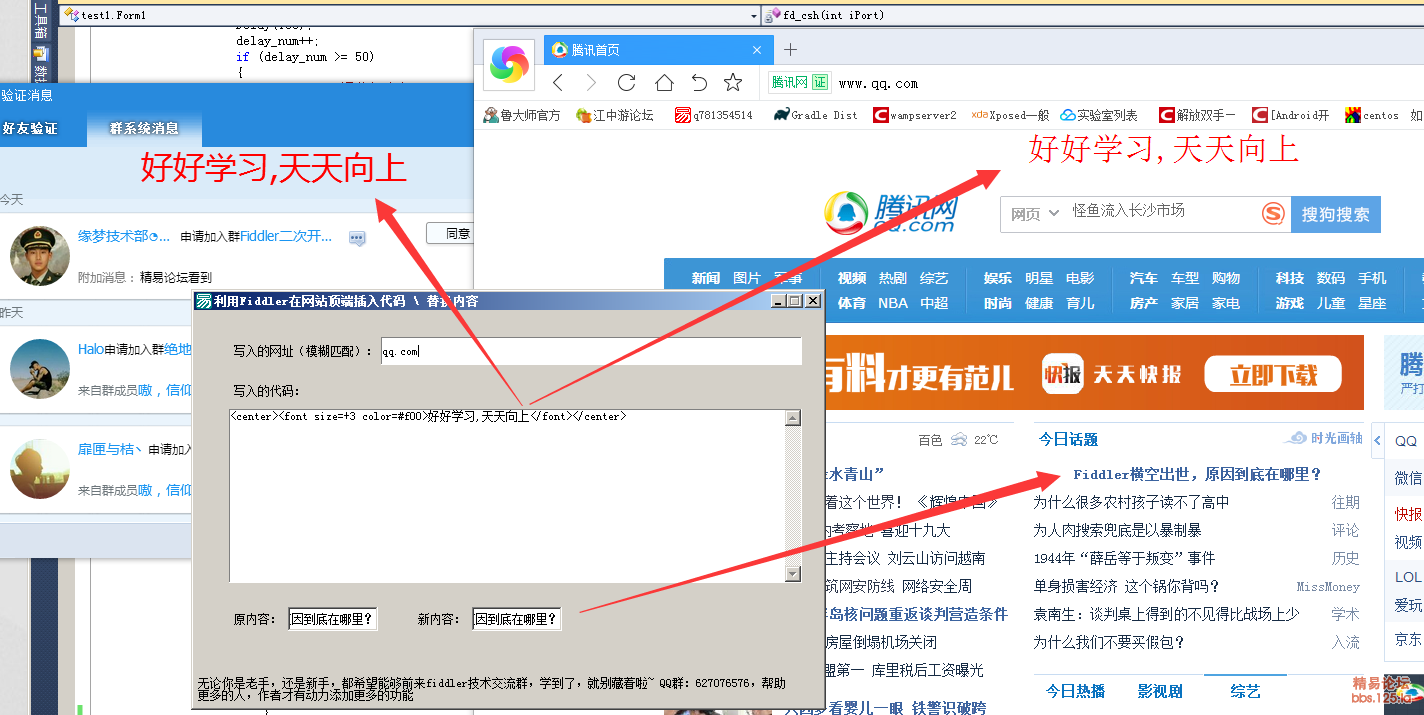1424x715 pixels.
Task: Open the 解放双手一 bookmark
Action: [1197, 115]
